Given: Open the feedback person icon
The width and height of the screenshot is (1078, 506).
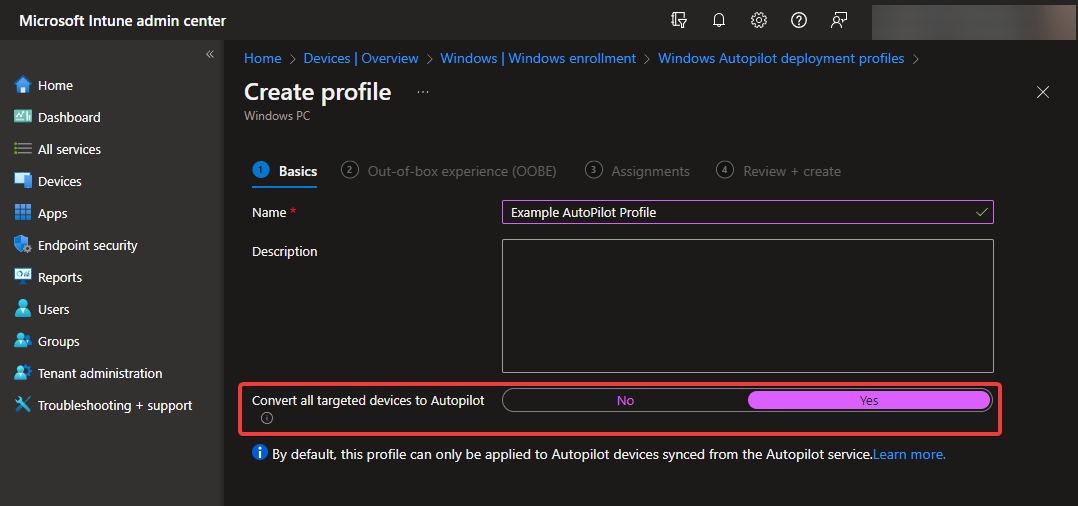Looking at the screenshot, I should pos(838,20).
